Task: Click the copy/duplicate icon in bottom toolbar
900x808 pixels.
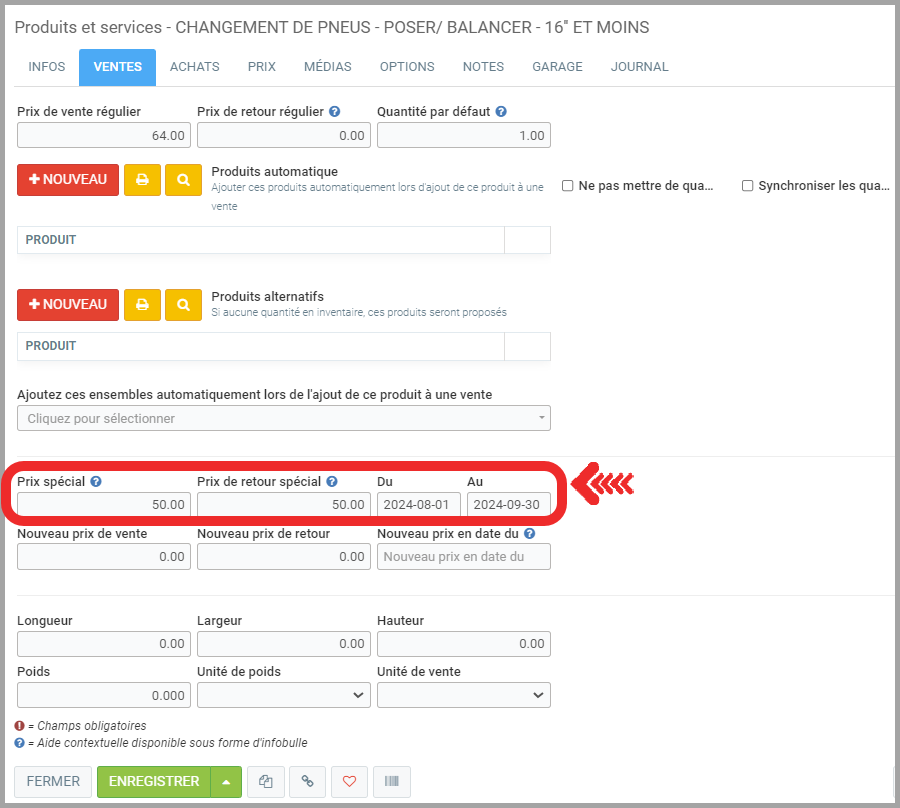Action: point(266,782)
